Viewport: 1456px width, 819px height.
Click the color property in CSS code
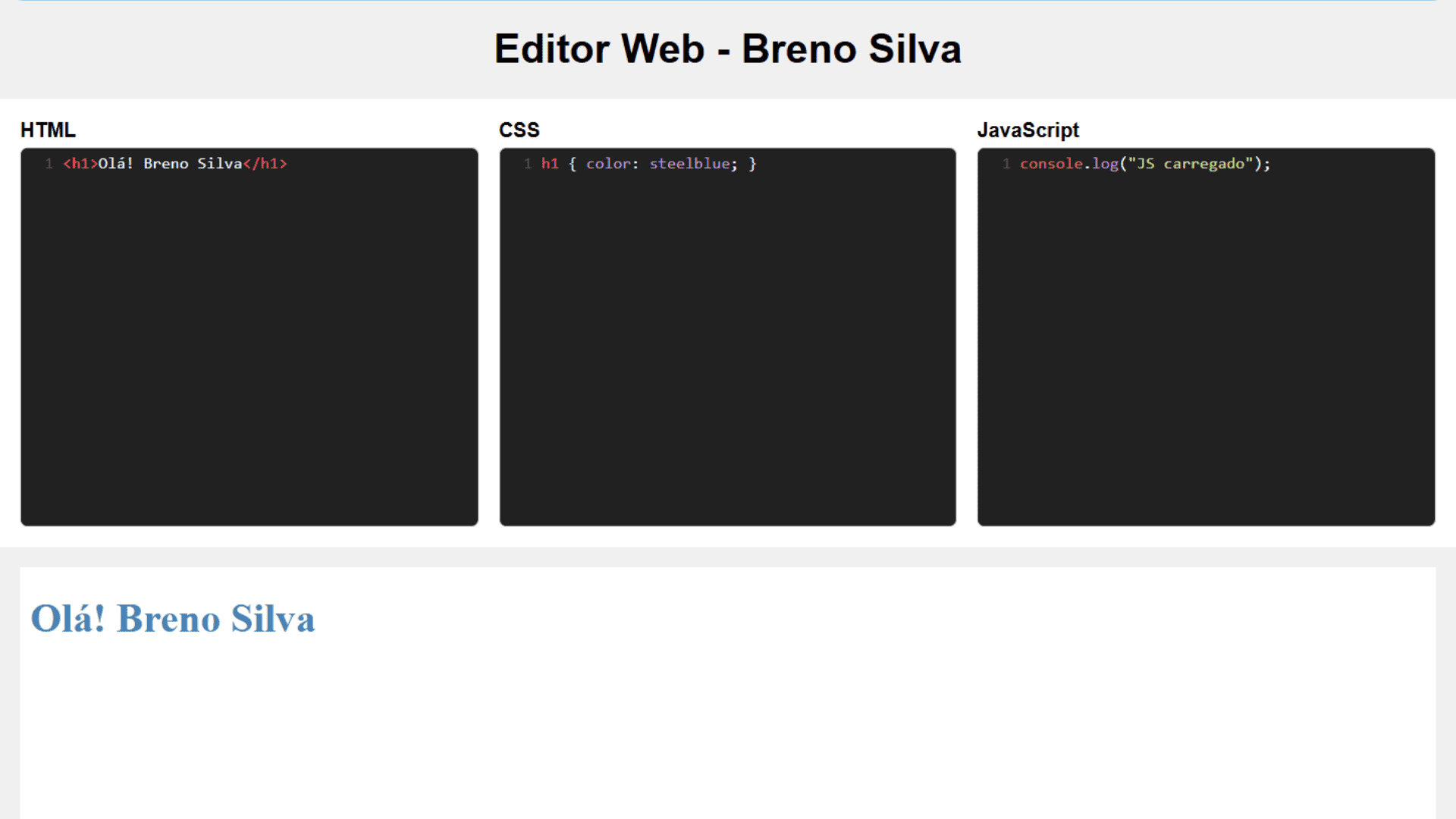(608, 164)
